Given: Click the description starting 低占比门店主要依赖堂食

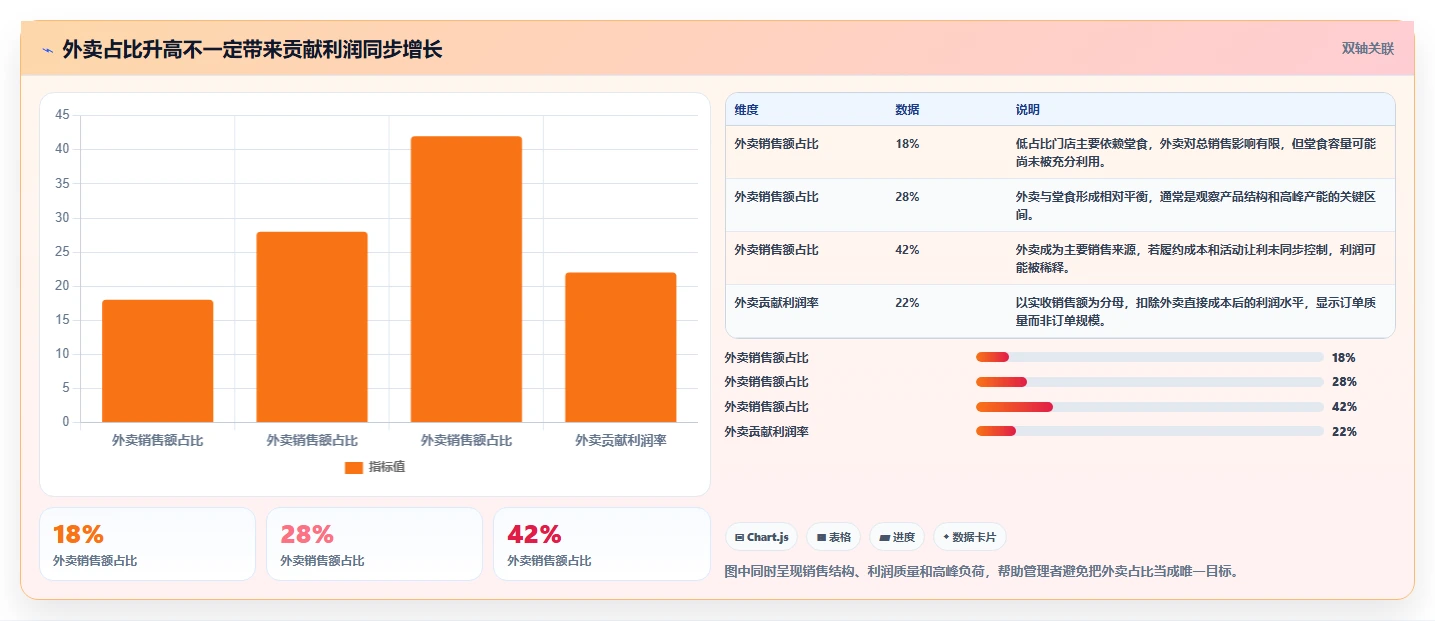Looking at the screenshot, I should tap(1195, 152).
